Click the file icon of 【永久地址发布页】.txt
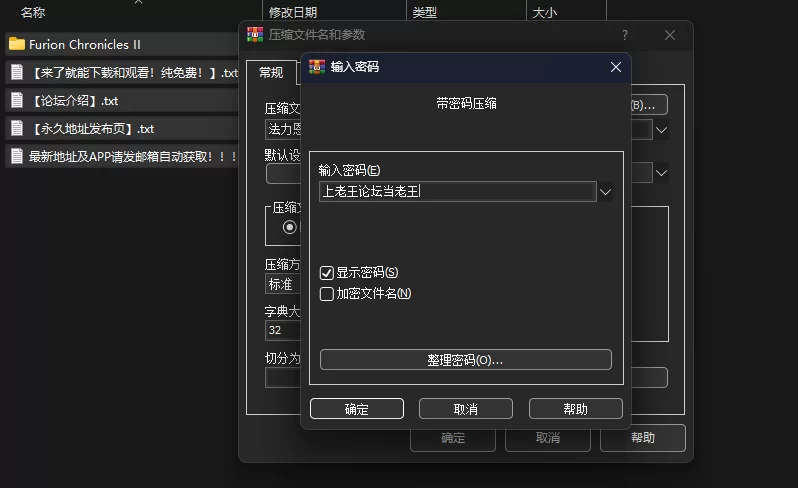 [17, 128]
